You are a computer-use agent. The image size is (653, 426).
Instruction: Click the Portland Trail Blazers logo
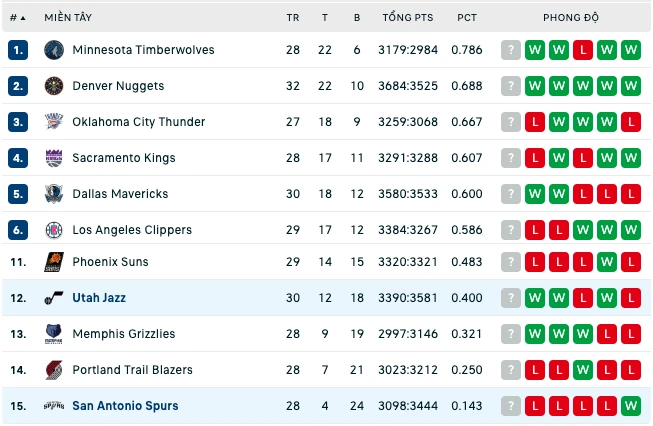54,370
